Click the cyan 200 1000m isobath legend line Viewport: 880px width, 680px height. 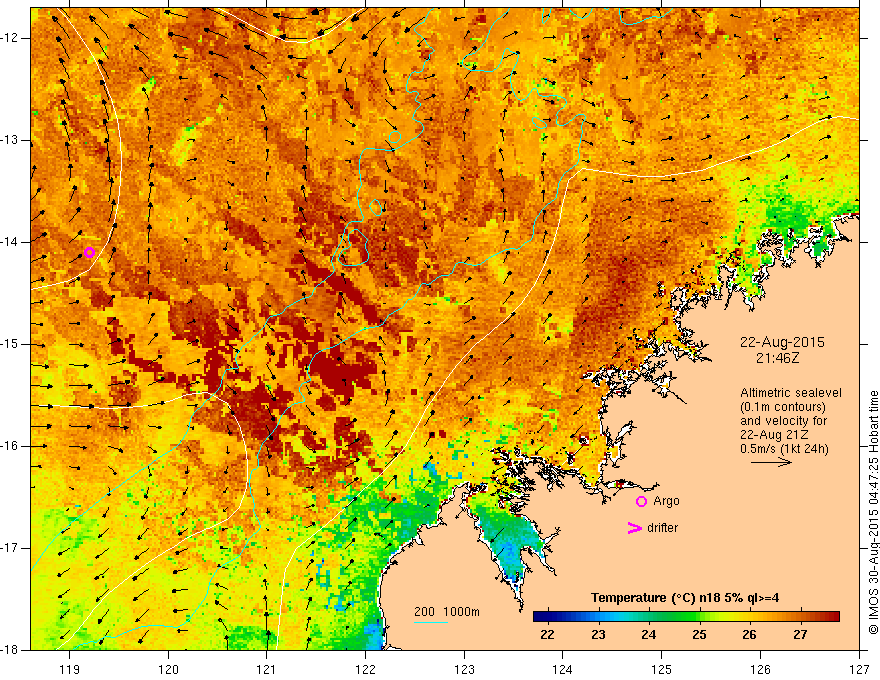430,622
